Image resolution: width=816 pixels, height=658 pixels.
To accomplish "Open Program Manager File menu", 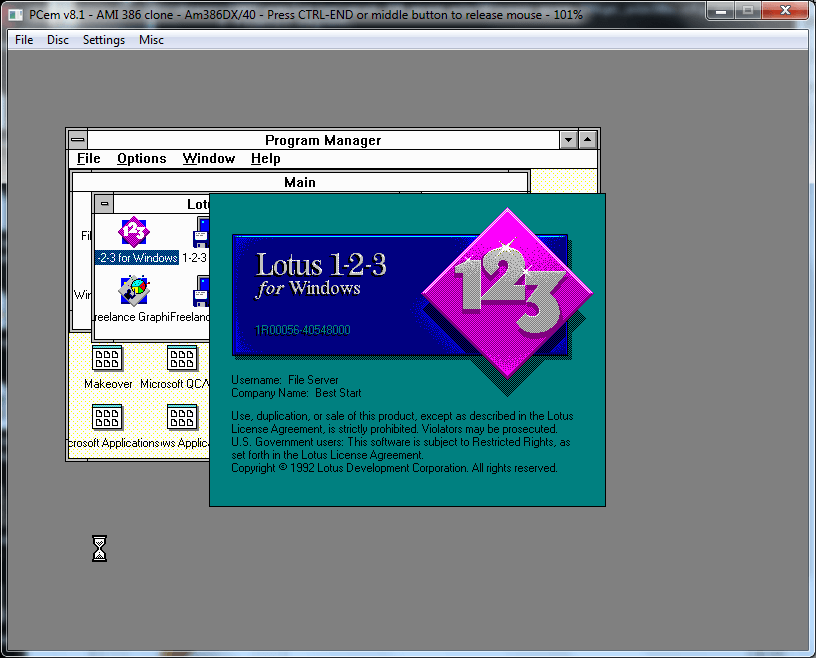I will click(x=88, y=158).
